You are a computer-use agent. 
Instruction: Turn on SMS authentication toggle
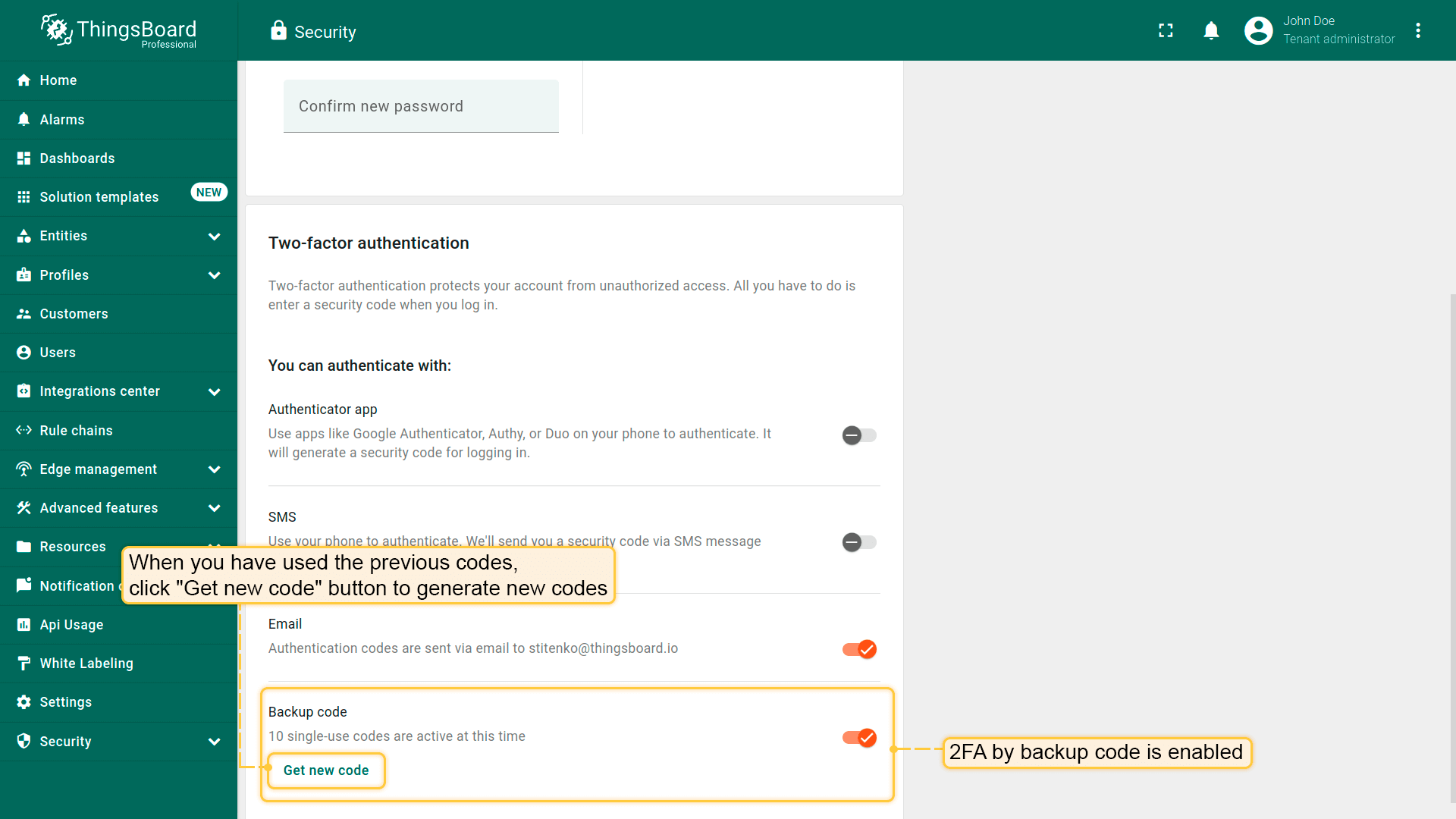(859, 542)
